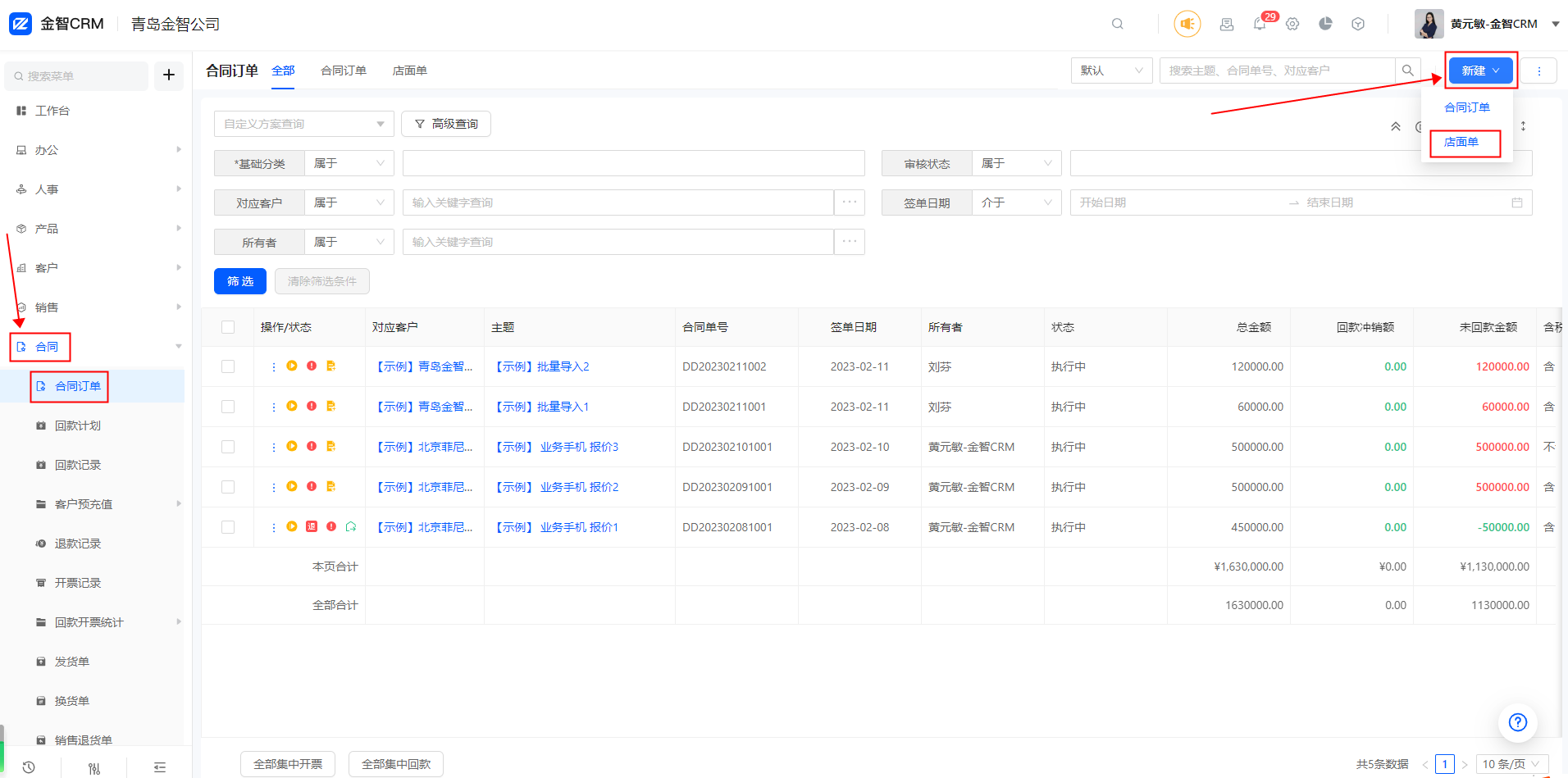The image size is (1568, 778).
Task: Click the notification bell icon
Action: point(1260,25)
